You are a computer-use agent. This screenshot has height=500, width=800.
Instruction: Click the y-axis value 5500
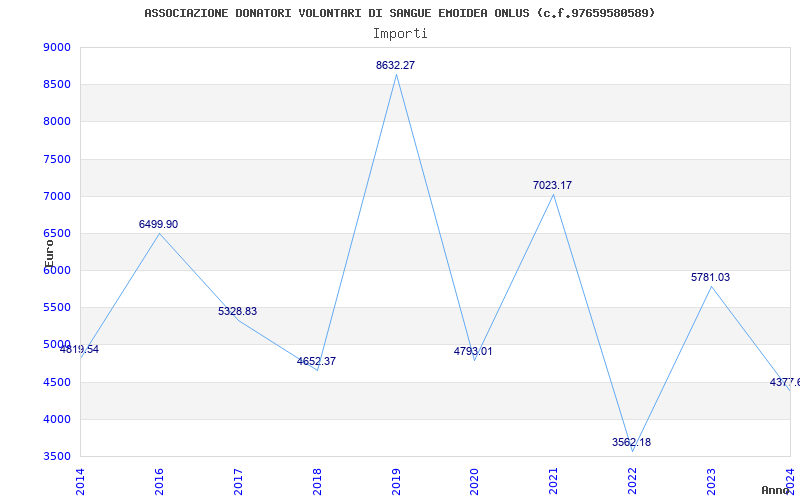coord(57,308)
